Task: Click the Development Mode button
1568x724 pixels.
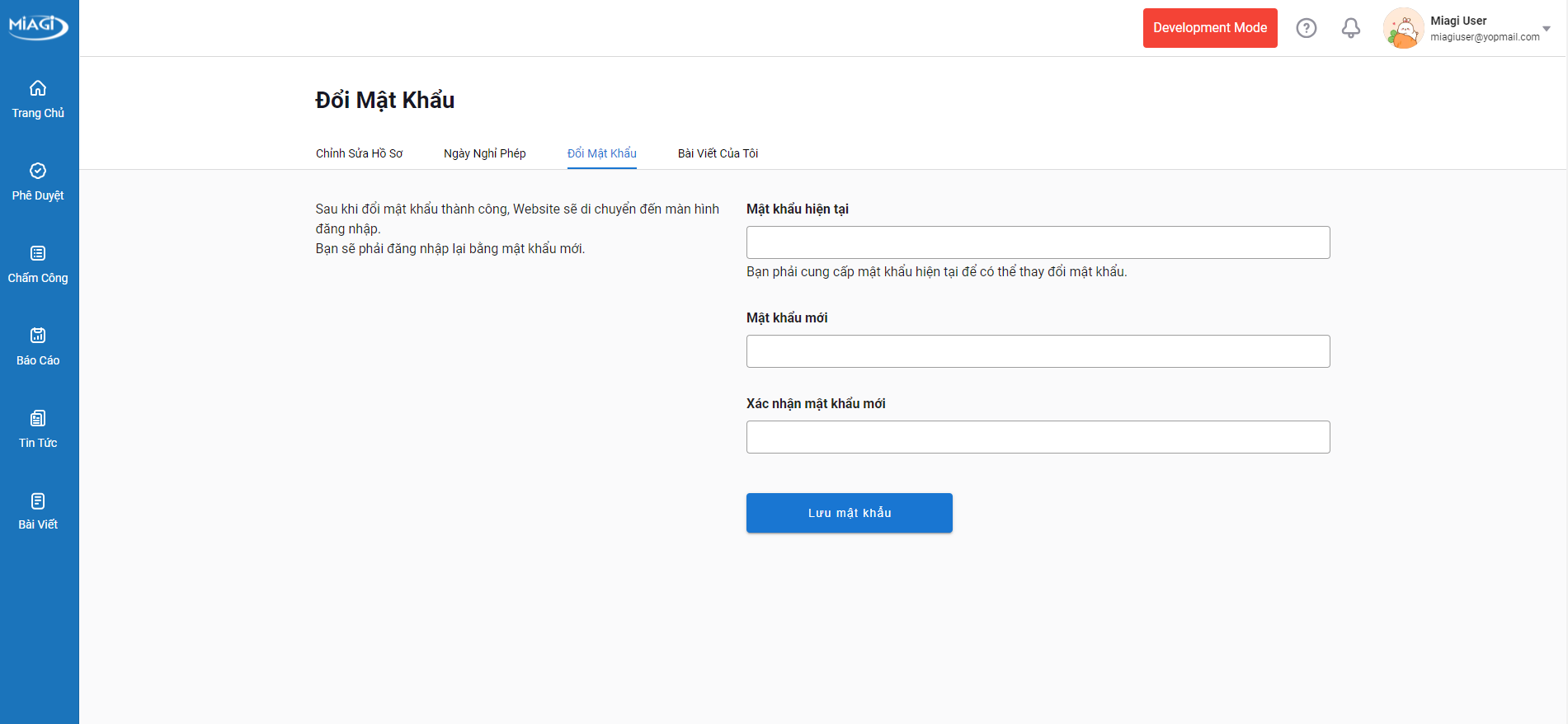Action: coord(1209,28)
